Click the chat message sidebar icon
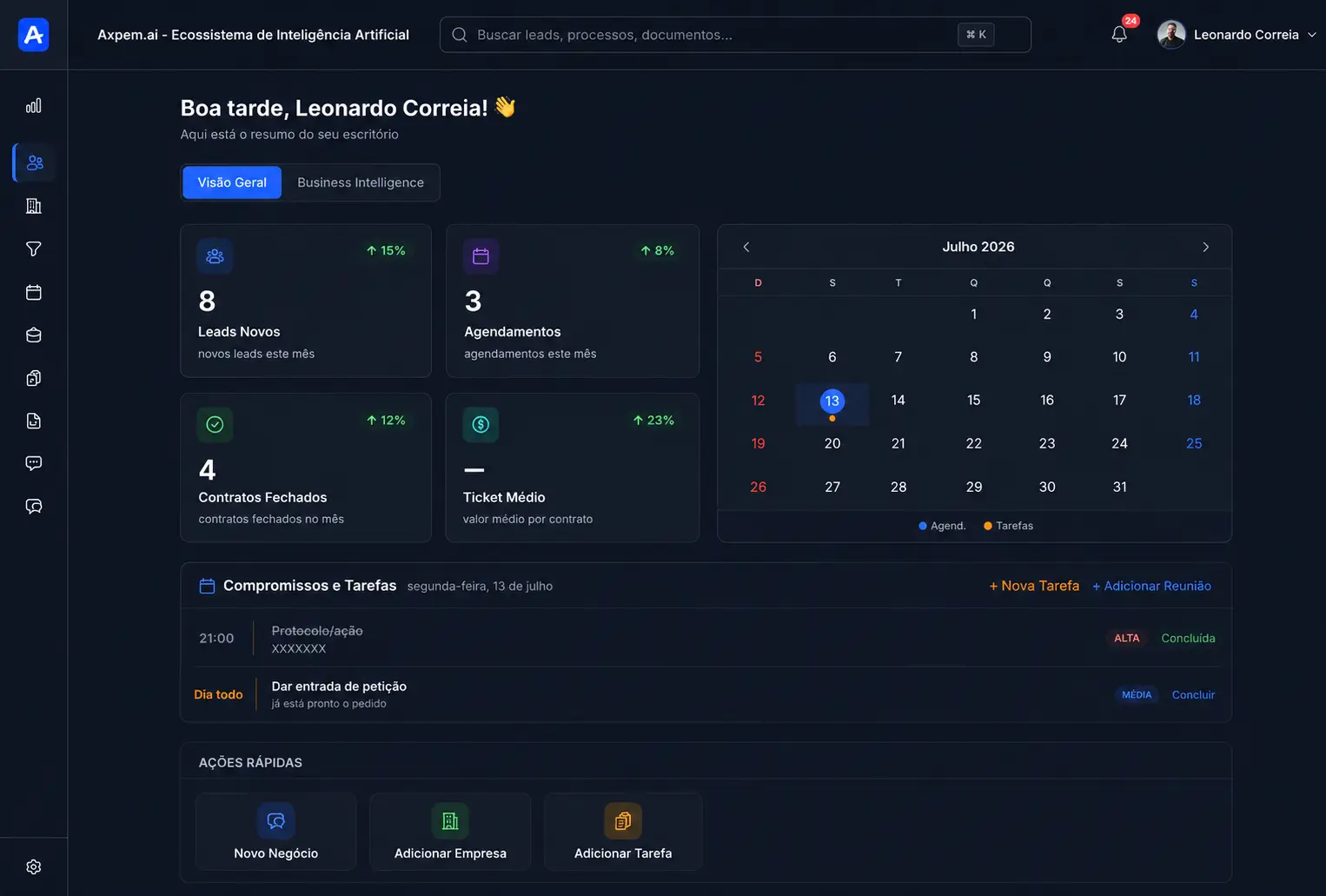The height and width of the screenshot is (896, 1326). (33, 463)
